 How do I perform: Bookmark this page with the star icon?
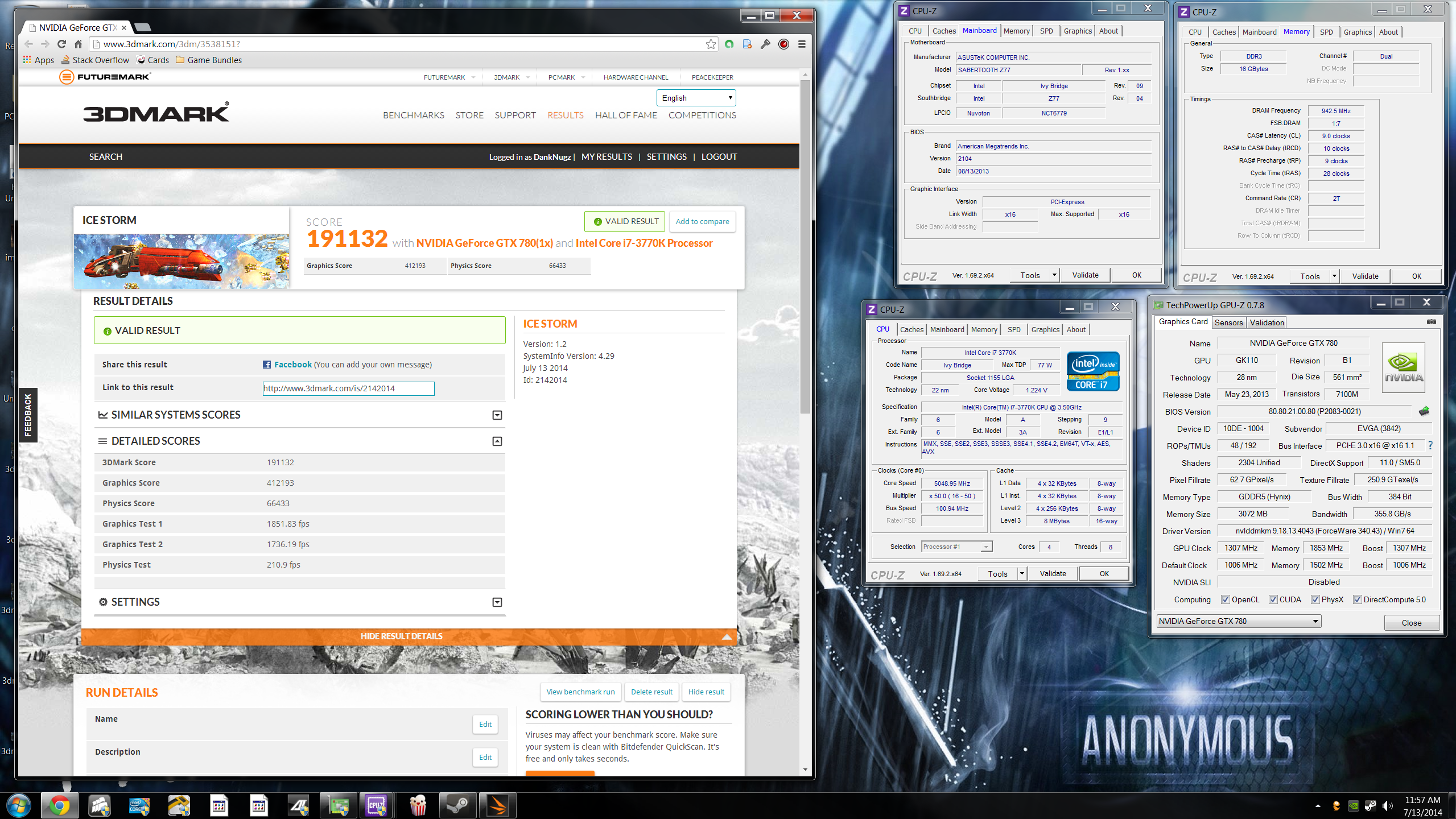point(711,44)
